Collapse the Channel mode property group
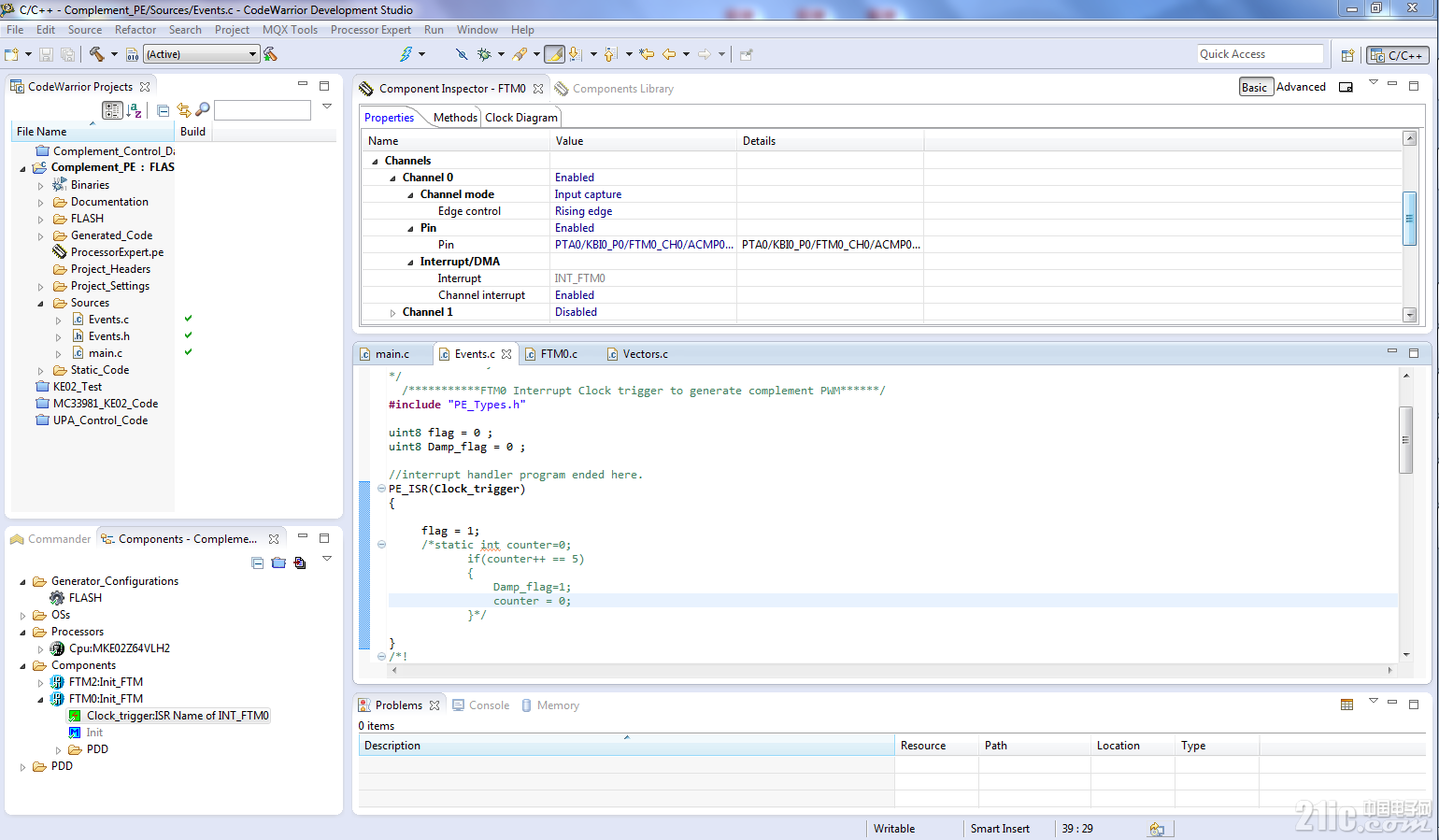 (410, 195)
